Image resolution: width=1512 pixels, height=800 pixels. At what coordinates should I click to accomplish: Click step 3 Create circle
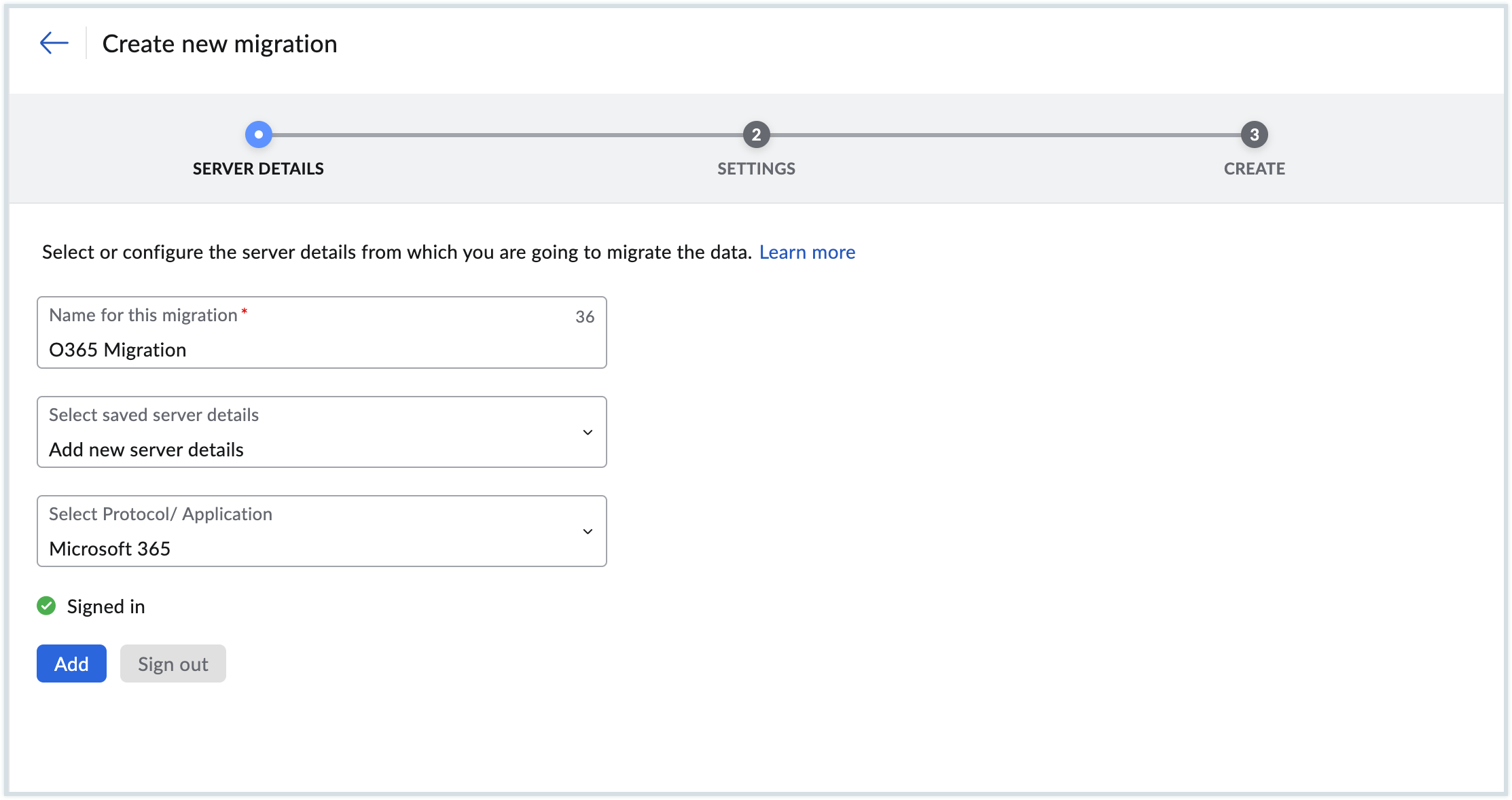pos(1254,134)
